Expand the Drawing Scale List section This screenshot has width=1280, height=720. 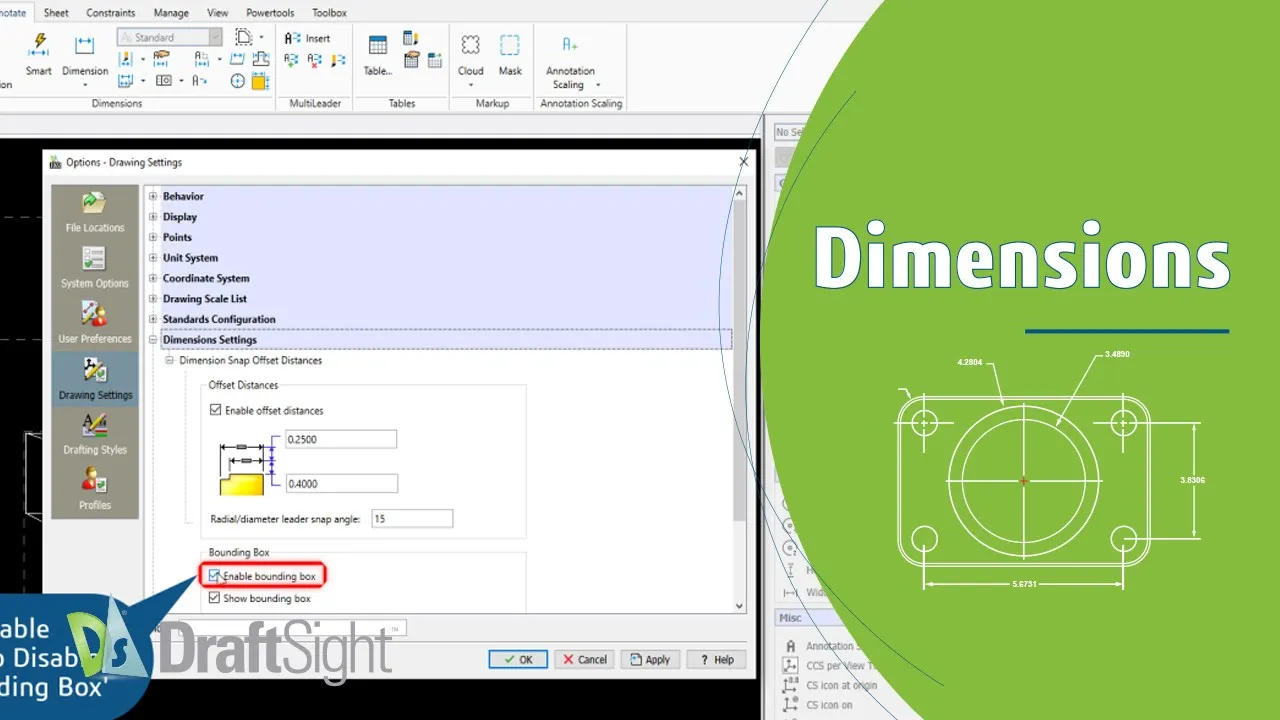153,299
